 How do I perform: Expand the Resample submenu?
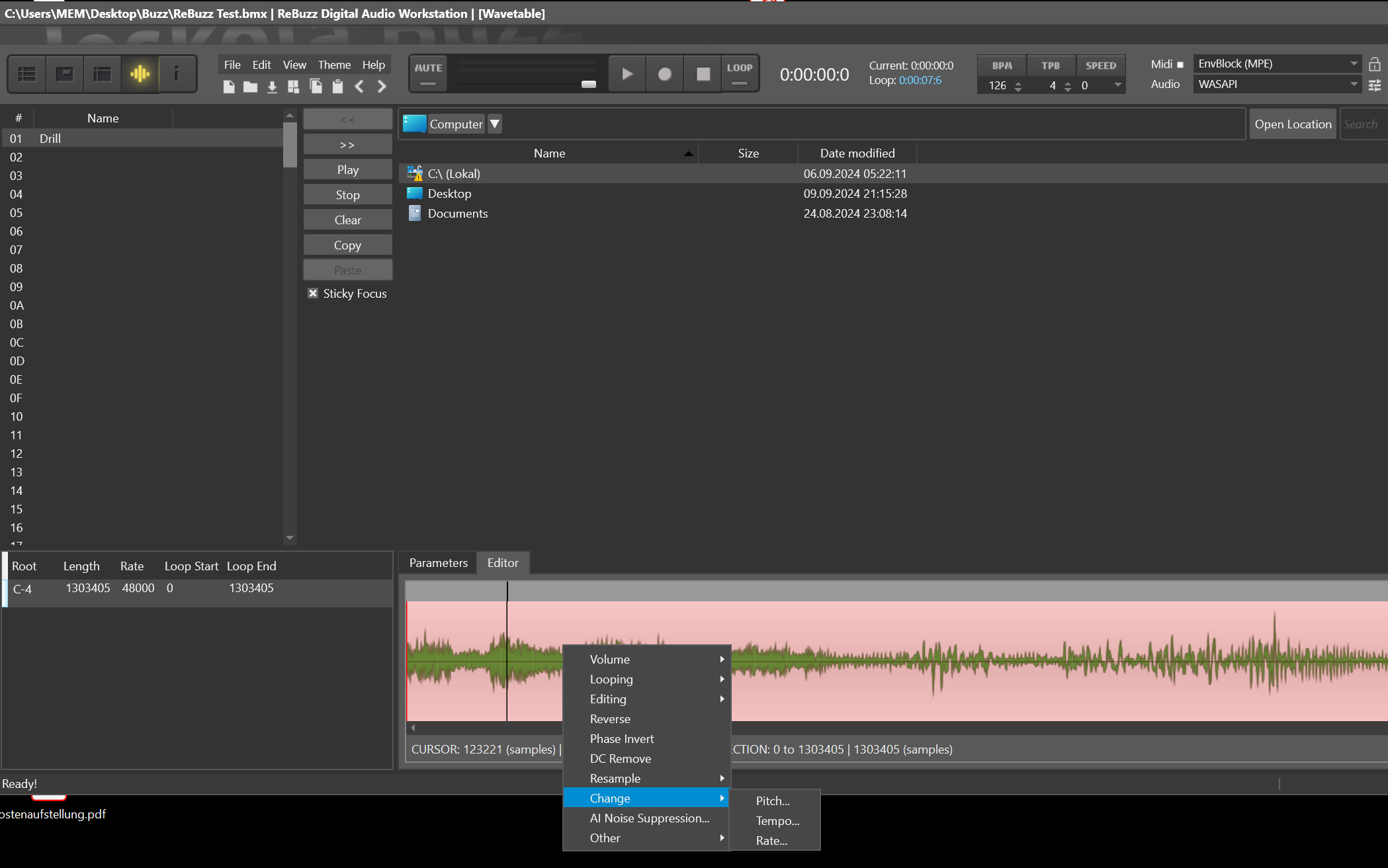(x=646, y=779)
